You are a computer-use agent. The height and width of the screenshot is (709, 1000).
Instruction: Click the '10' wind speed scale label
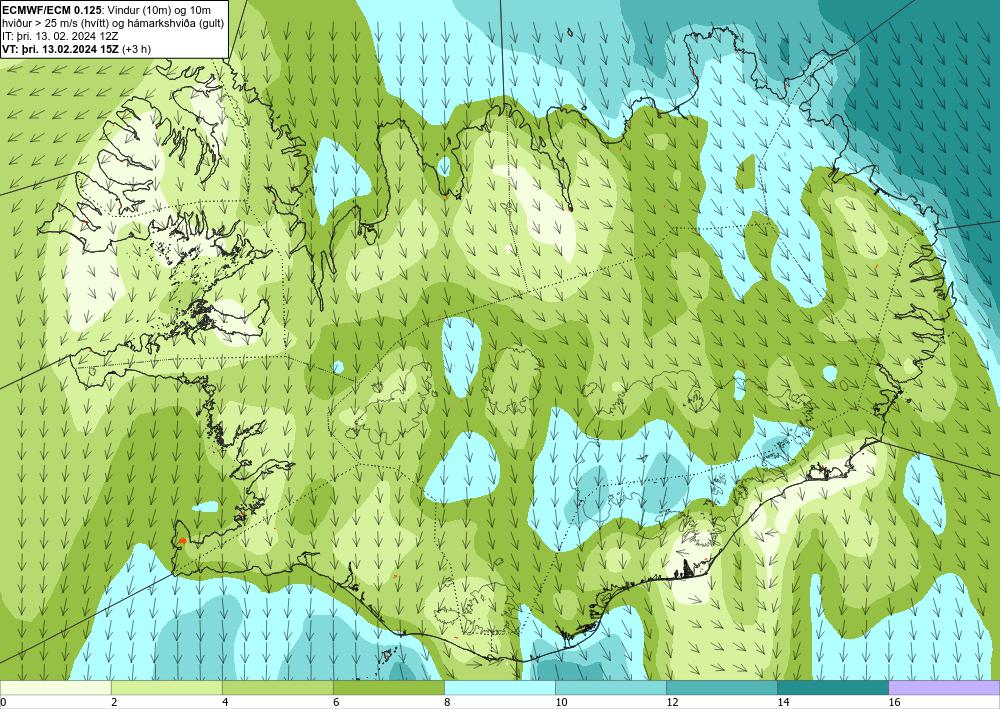[561, 703]
